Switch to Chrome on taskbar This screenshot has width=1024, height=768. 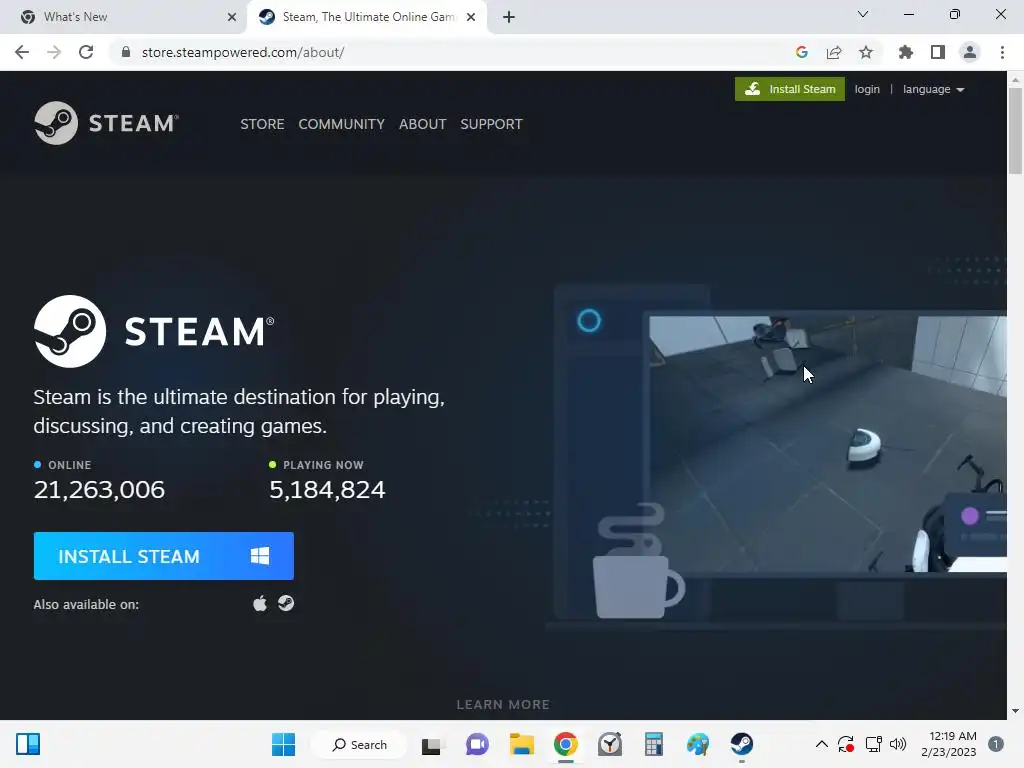(566, 744)
